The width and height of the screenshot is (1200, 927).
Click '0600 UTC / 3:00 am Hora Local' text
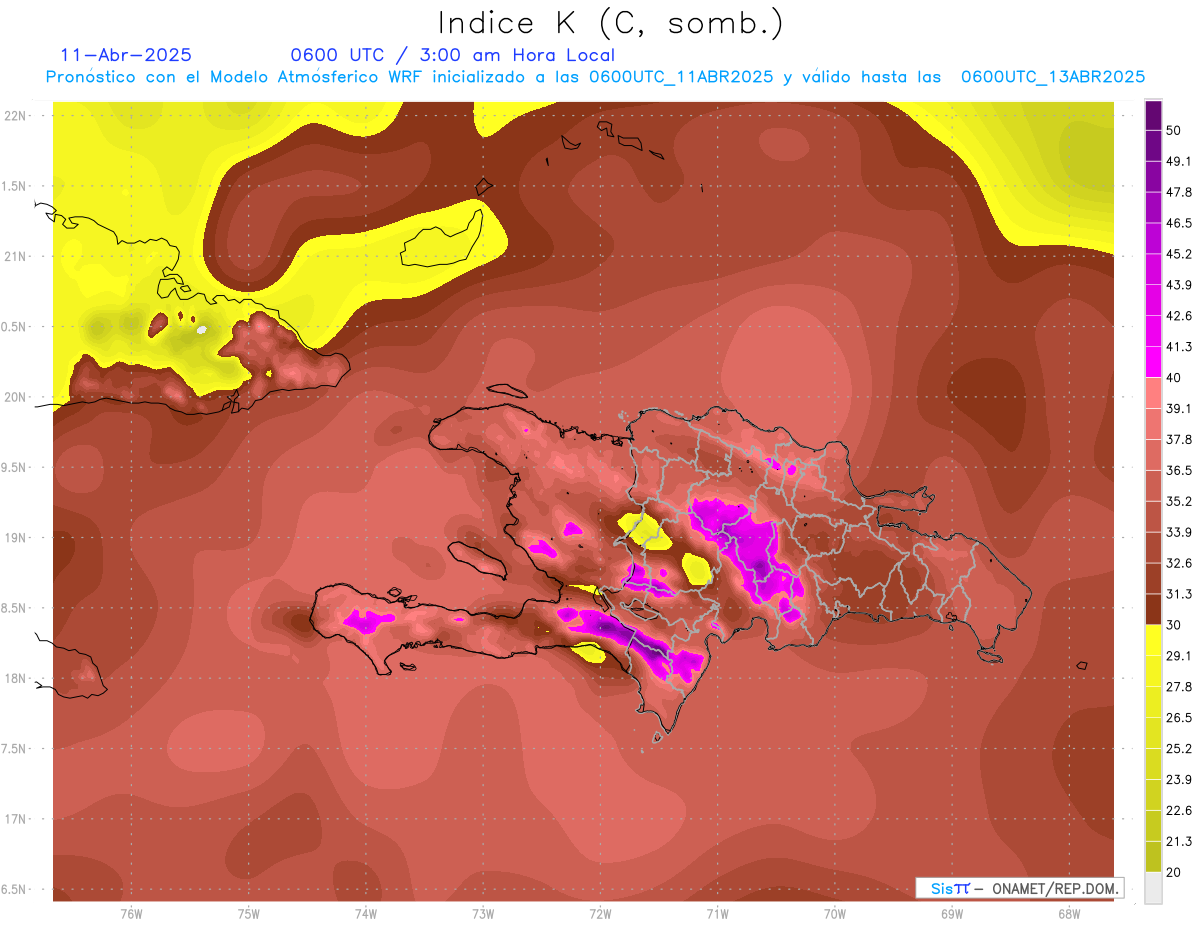[x=452, y=55]
